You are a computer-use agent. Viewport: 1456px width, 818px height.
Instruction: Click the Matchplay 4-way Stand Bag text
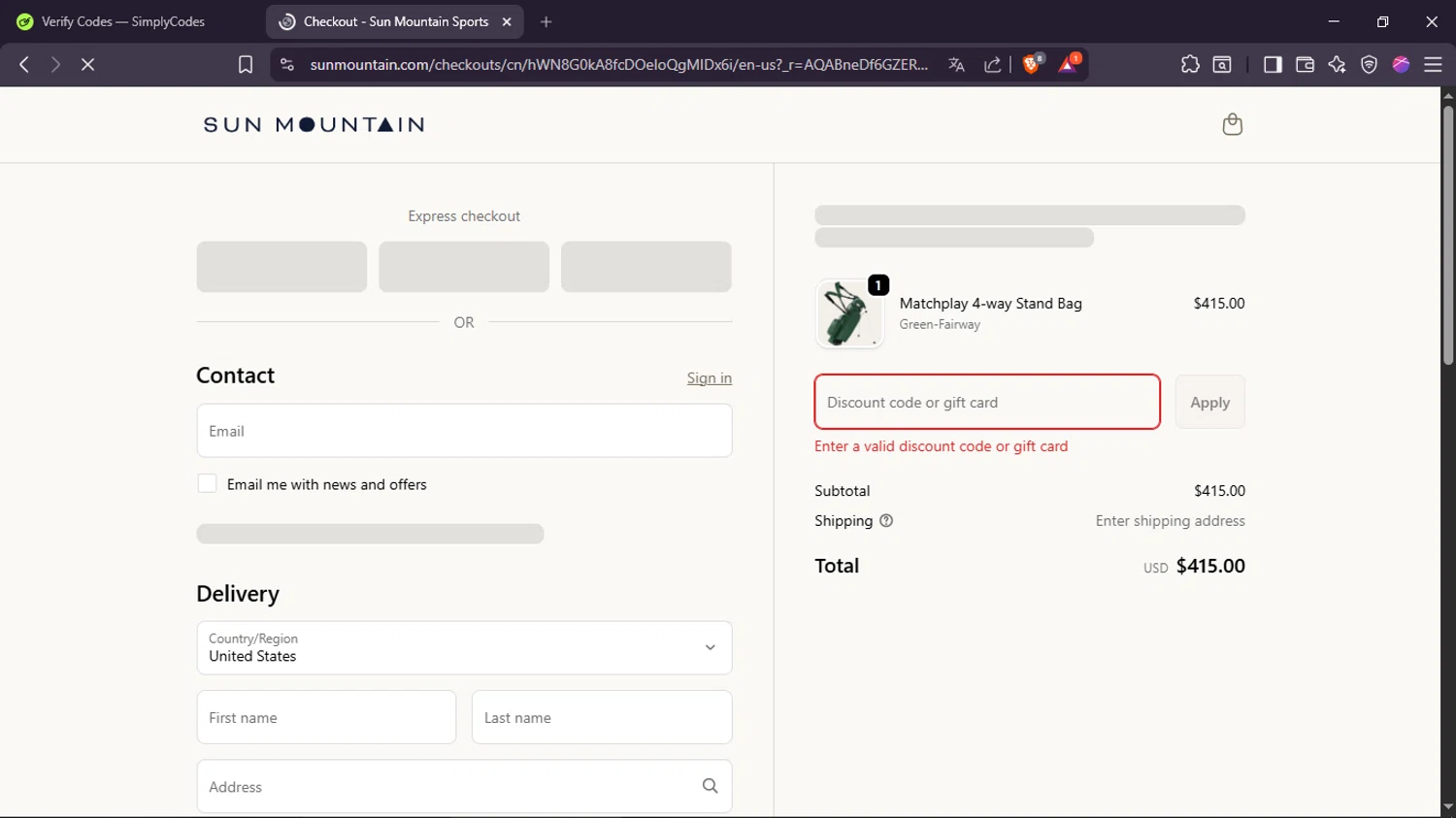990,304
